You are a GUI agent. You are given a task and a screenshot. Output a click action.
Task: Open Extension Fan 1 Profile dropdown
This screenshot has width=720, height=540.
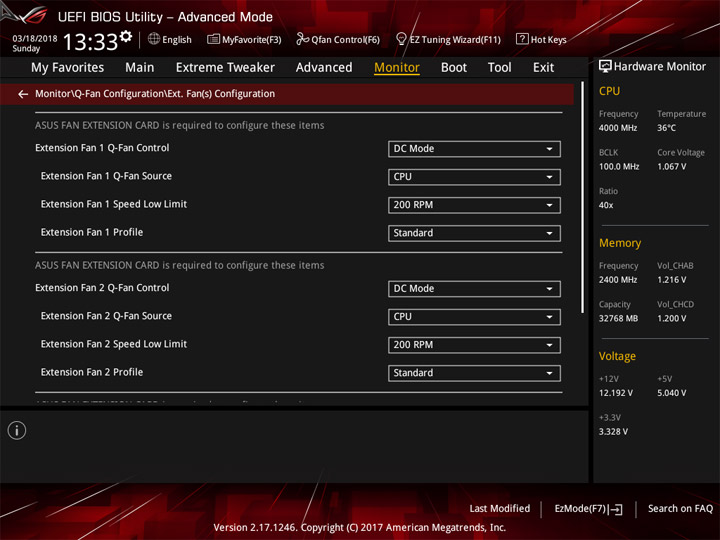[474, 233]
